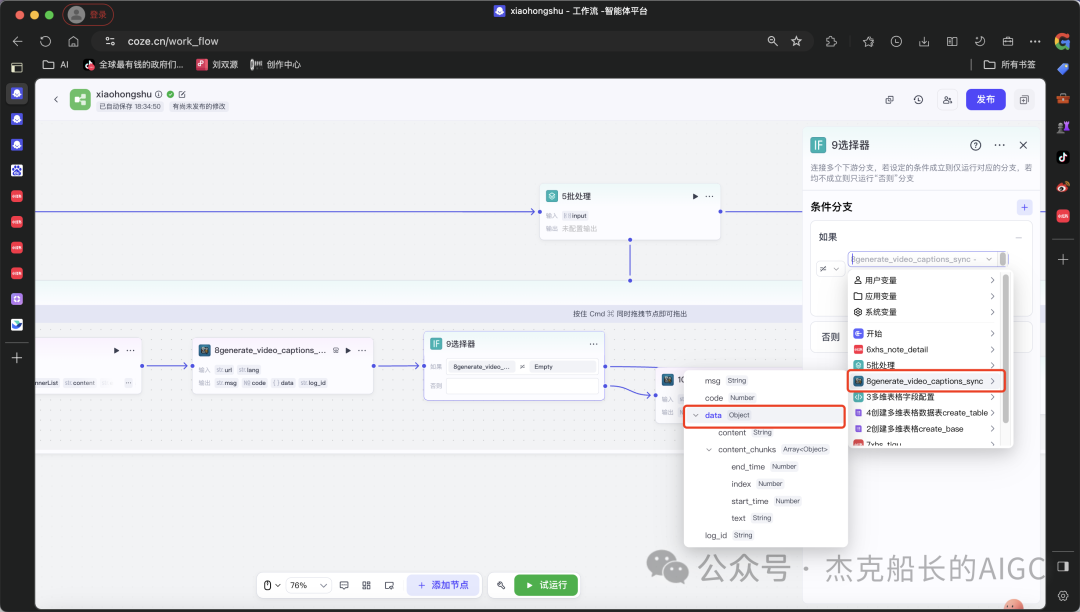Open more menu on 8generate_video_captions node
The height and width of the screenshot is (612, 1080).
[x=362, y=350]
